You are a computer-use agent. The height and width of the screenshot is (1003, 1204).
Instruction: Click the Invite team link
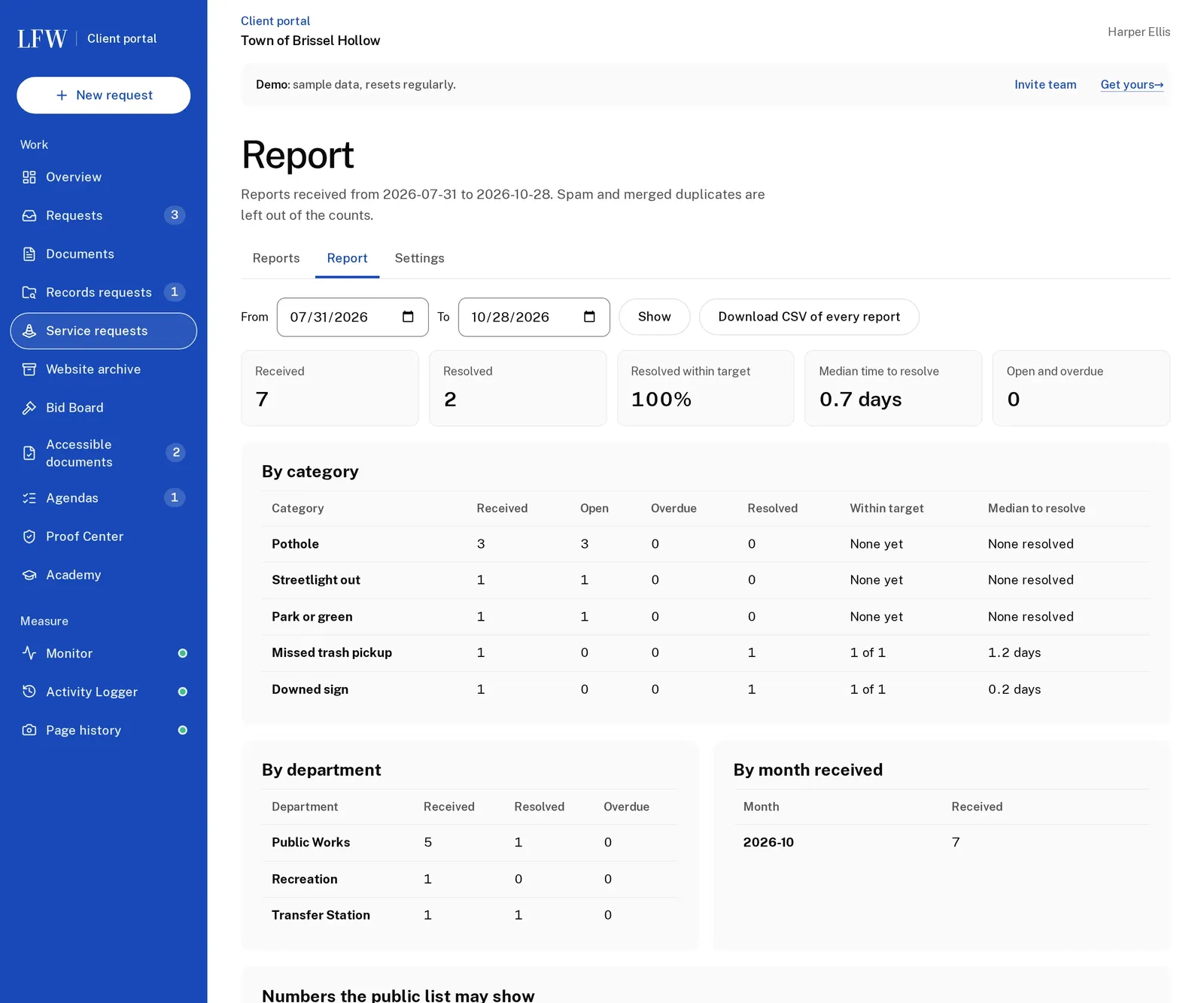tap(1045, 84)
